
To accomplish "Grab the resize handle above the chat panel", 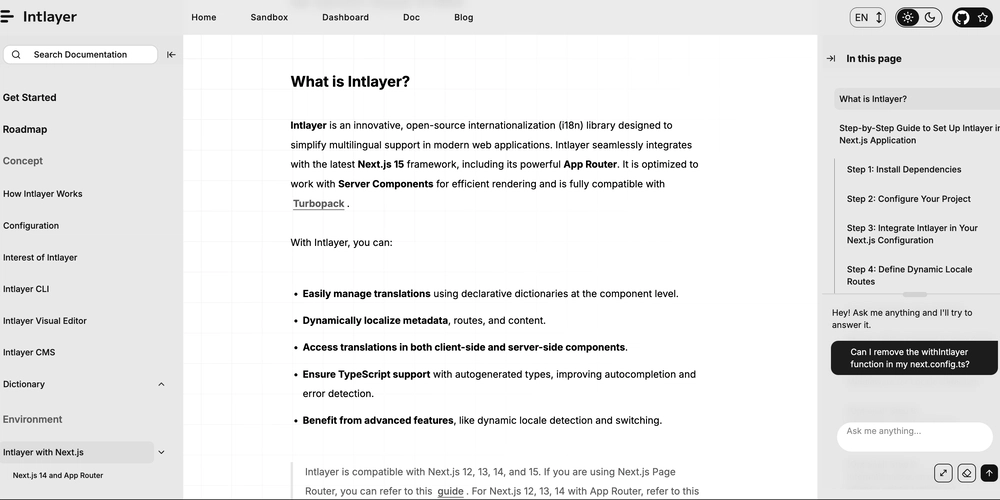I will pos(915,295).
